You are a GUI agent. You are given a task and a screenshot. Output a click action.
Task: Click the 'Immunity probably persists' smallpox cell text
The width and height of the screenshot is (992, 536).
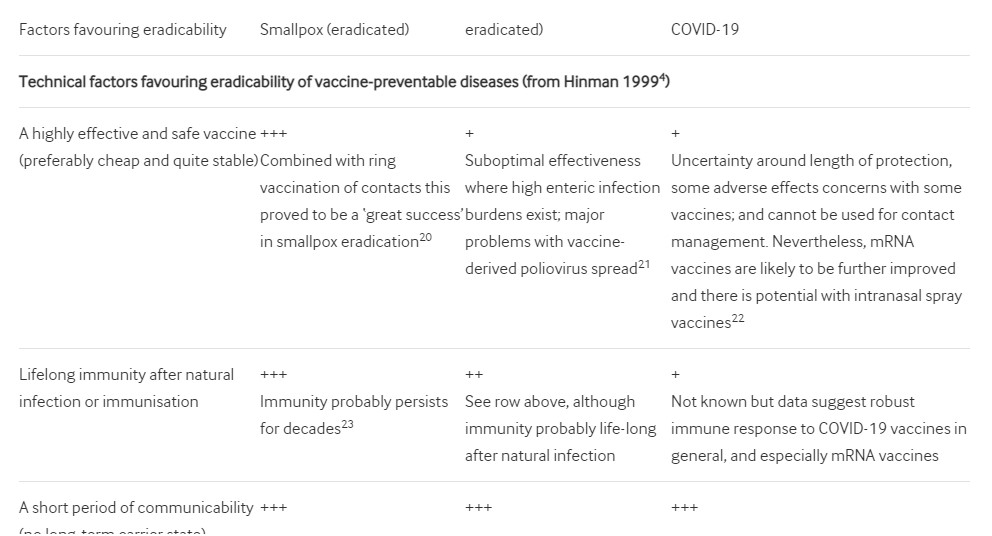click(x=354, y=401)
